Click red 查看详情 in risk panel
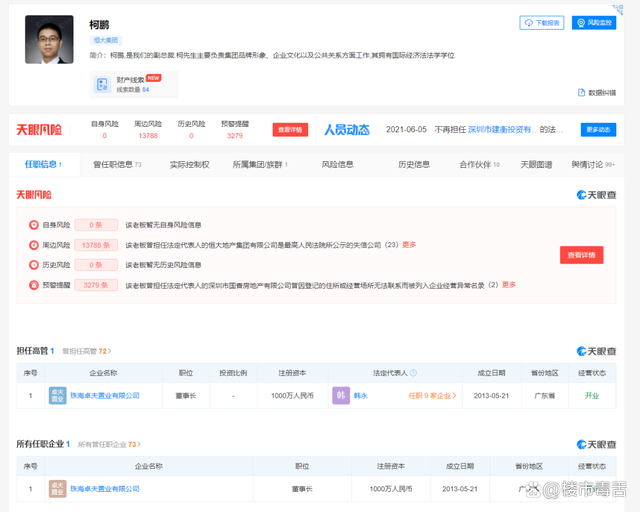The image size is (640, 512). [x=582, y=255]
